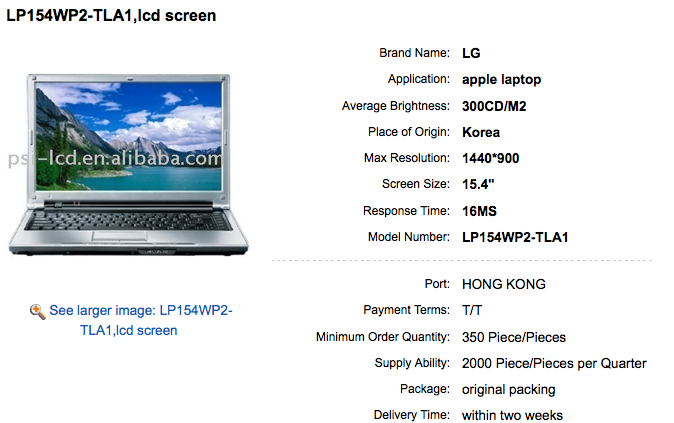The width and height of the screenshot is (674, 423).
Task: Select the original packing package value
Action: 509,390
